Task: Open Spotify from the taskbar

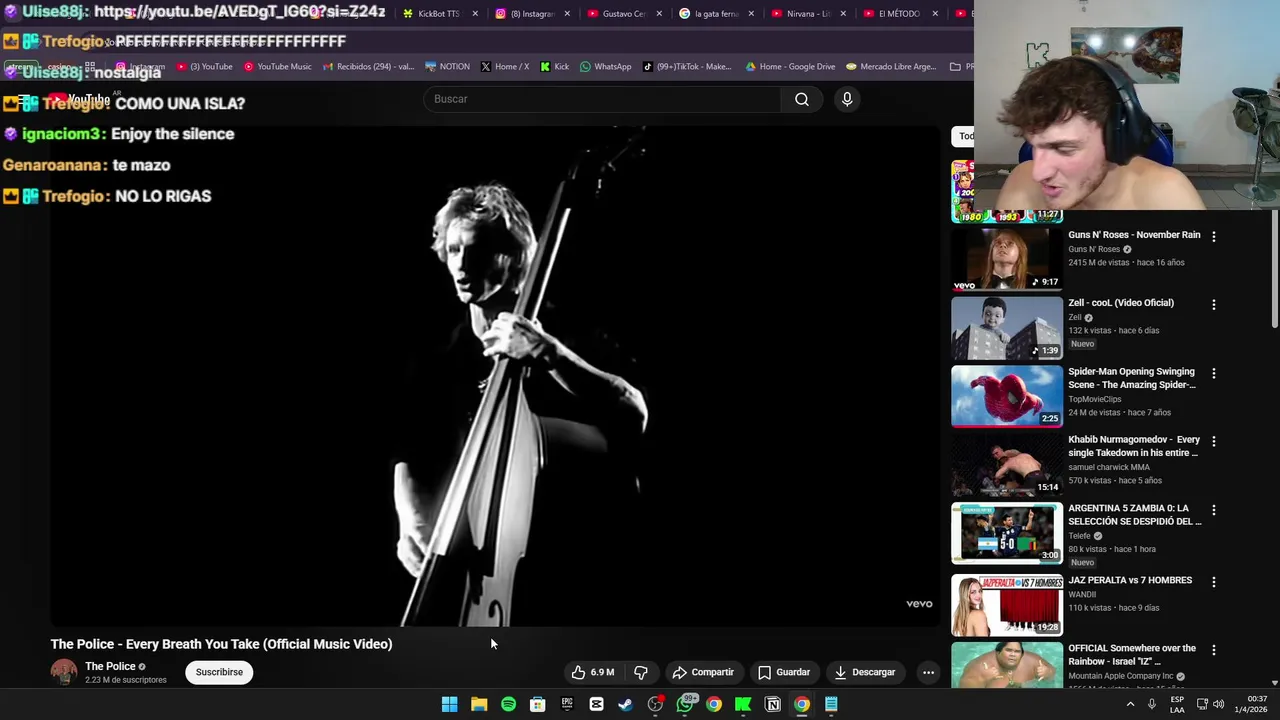Action: (508, 704)
